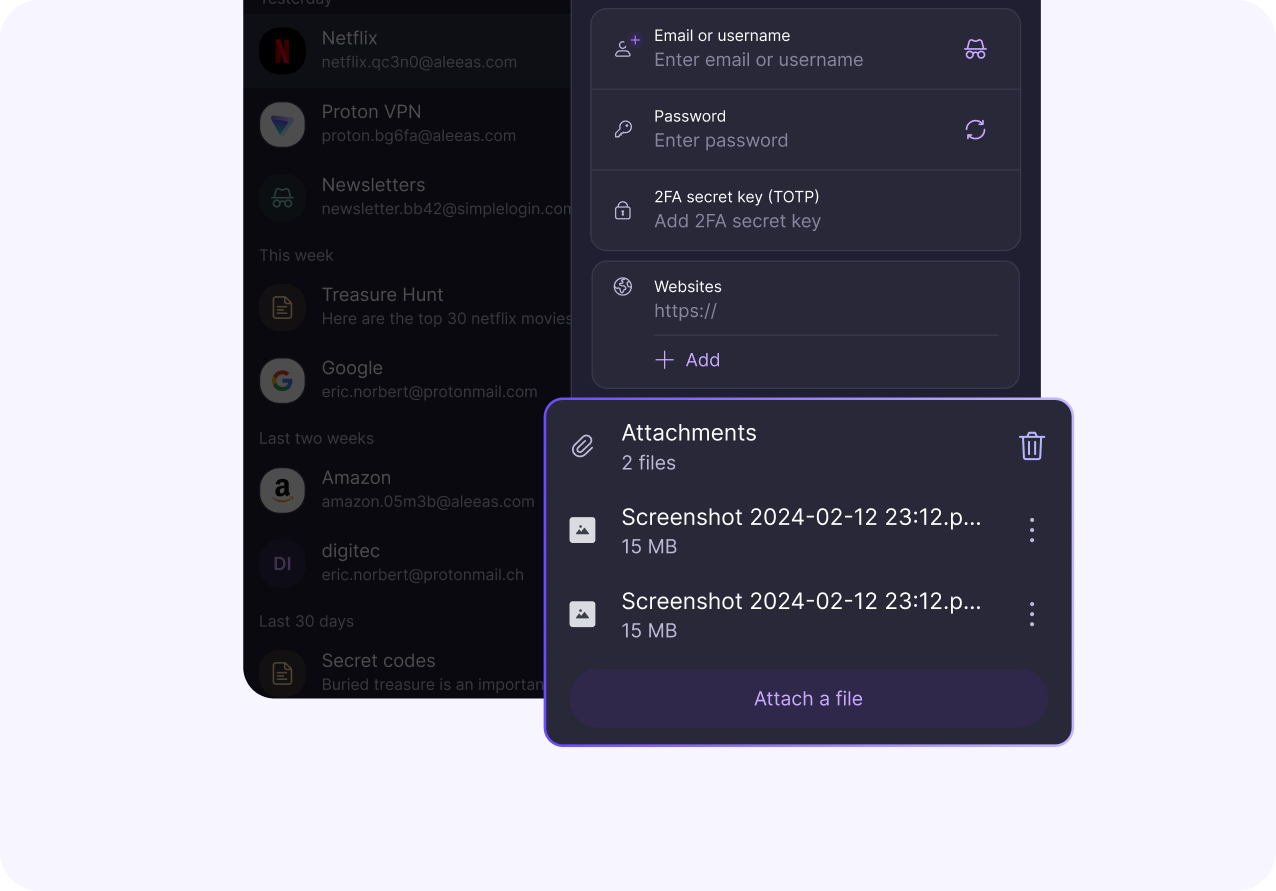
Task: Click the Attach a file button
Action: coord(809,698)
